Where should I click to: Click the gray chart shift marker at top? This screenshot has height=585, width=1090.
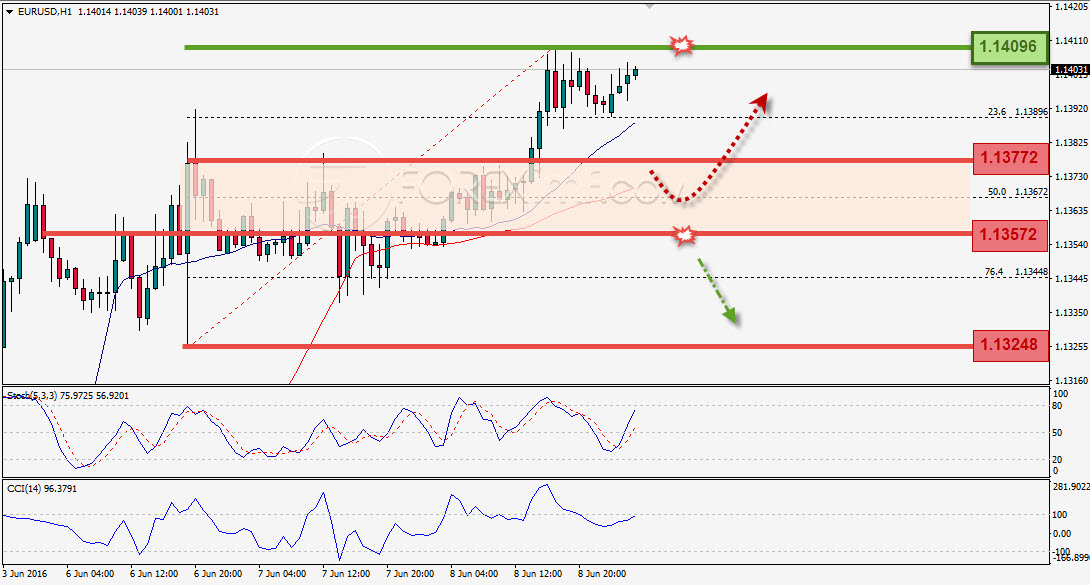[649, 6]
